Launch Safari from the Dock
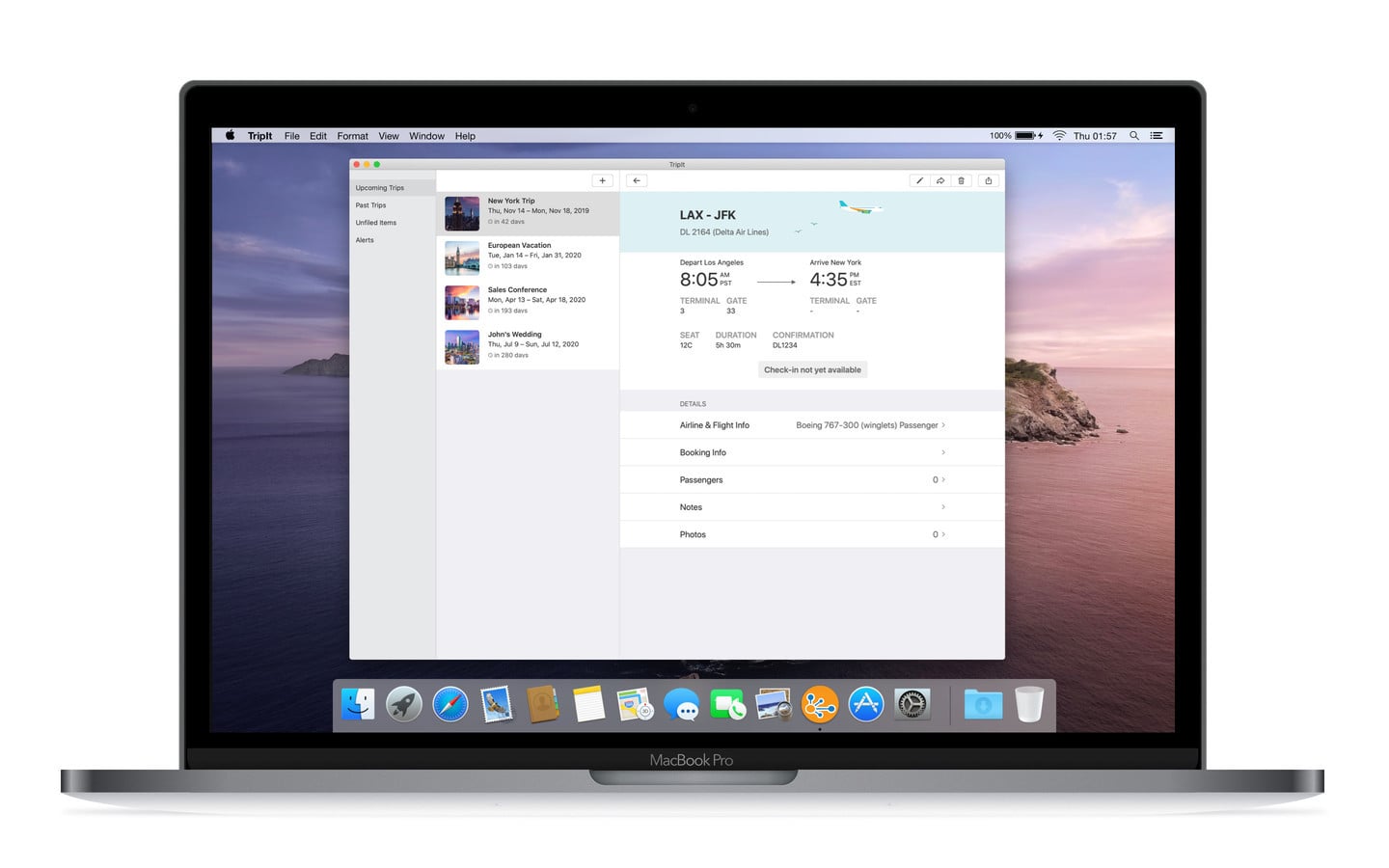The height and width of the screenshot is (868, 1389). click(449, 704)
